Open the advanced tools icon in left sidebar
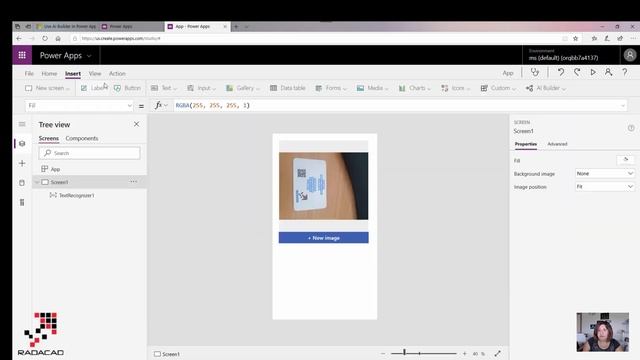The image size is (640, 360). click(x=22, y=202)
